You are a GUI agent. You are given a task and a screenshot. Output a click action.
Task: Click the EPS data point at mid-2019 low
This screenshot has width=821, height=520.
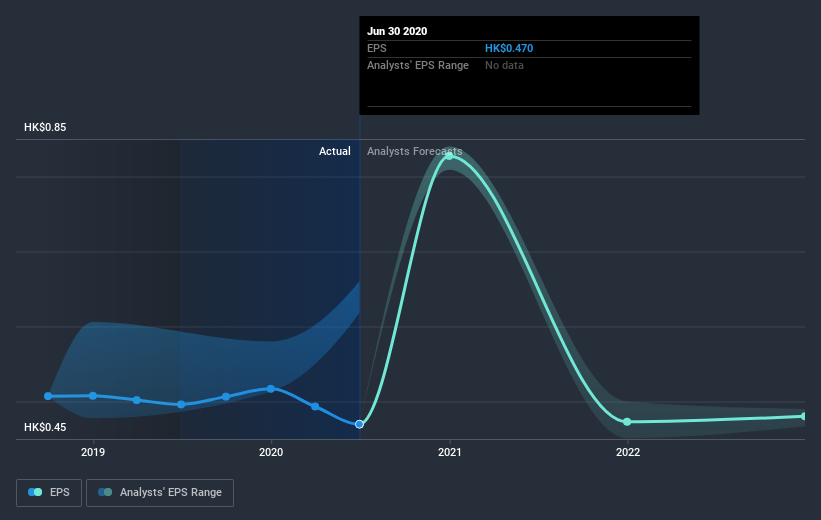[x=181, y=404]
